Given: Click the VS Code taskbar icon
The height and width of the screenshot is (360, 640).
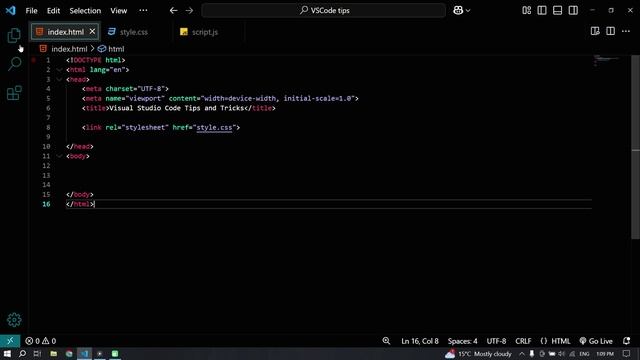Looking at the screenshot, I should coord(84,353).
